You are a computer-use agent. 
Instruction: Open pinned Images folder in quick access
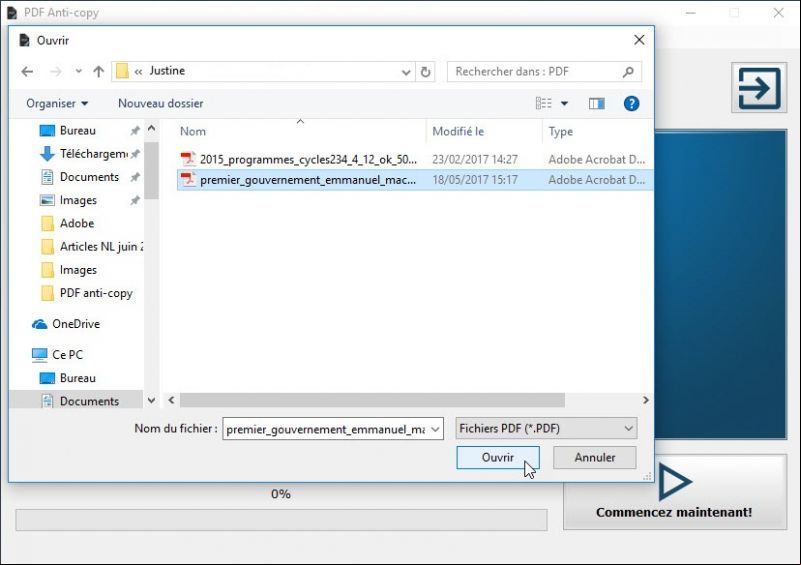point(68,200)
